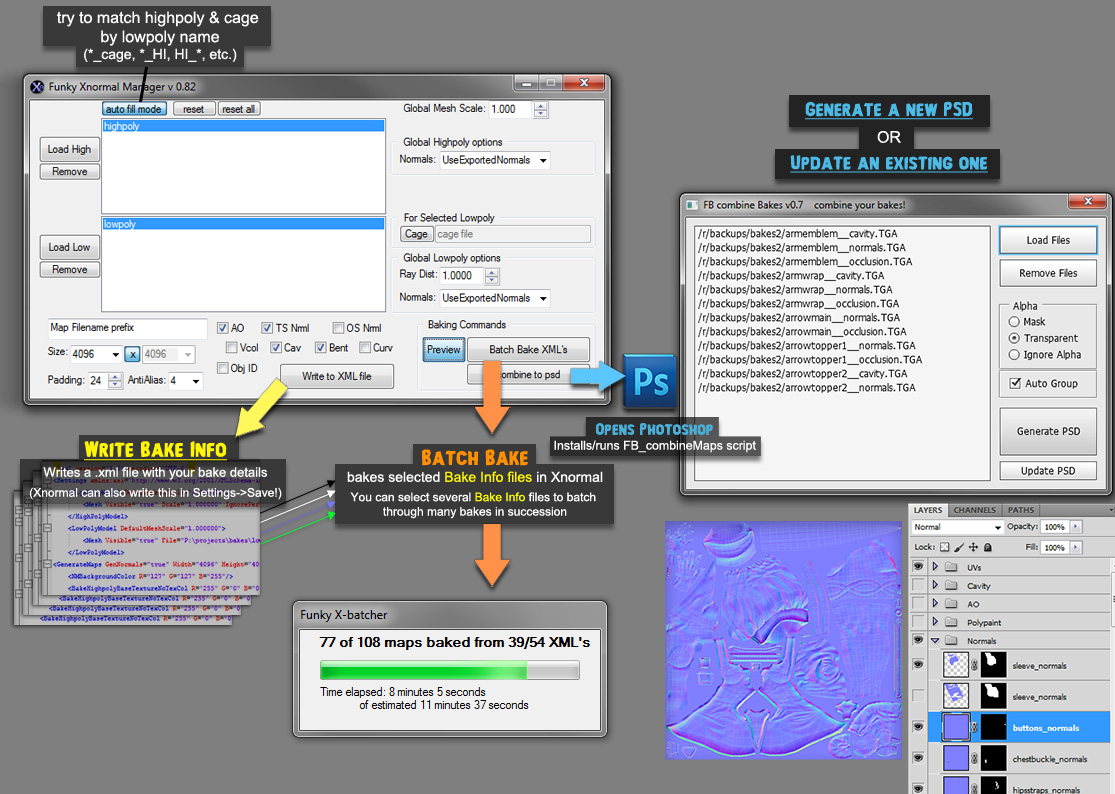Show the Polypaint layer group
The height and width of the screenshot is (794, 1115).
tap(918, 622)
